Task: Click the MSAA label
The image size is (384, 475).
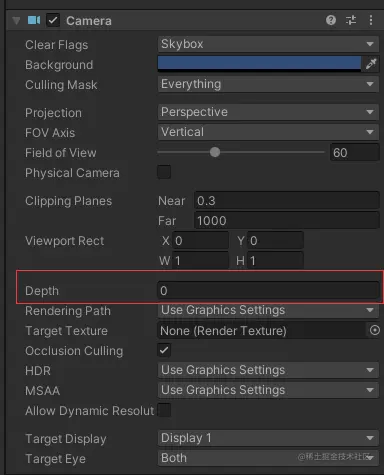Action: point(43,391)
